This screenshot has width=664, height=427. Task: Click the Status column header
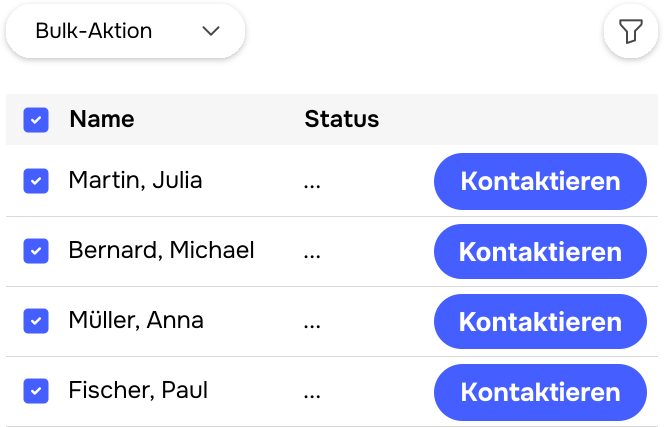(x=341, y=120)
